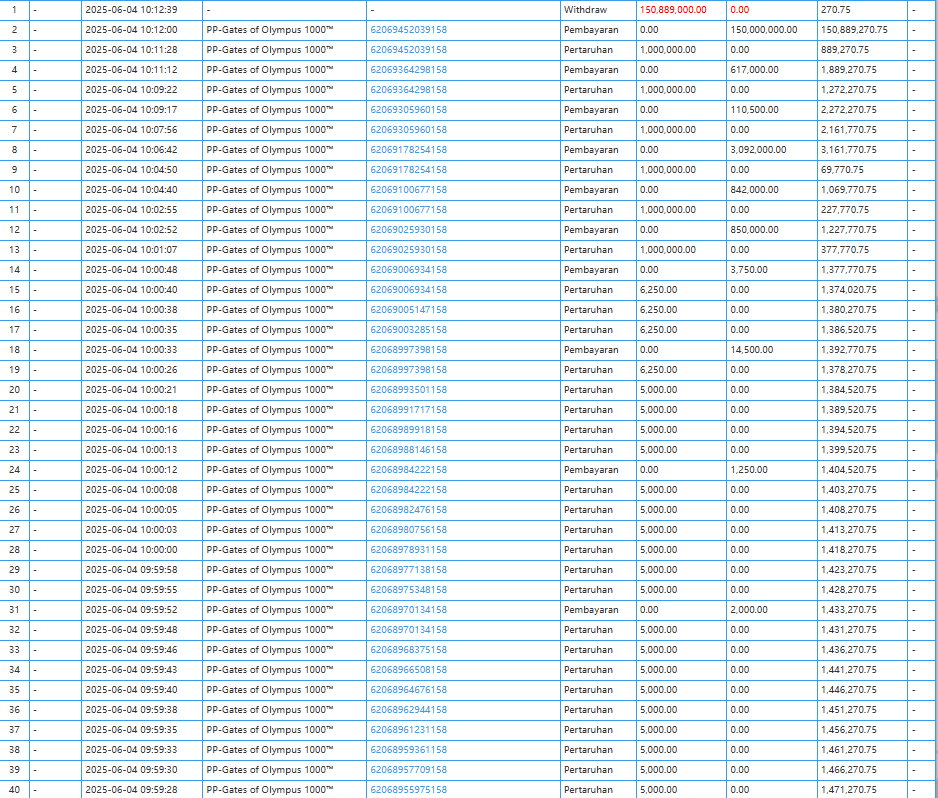Select timestamp 2025-06-04 10:12:39
Viewport: 938px width, 798px height.
[131, 10]
